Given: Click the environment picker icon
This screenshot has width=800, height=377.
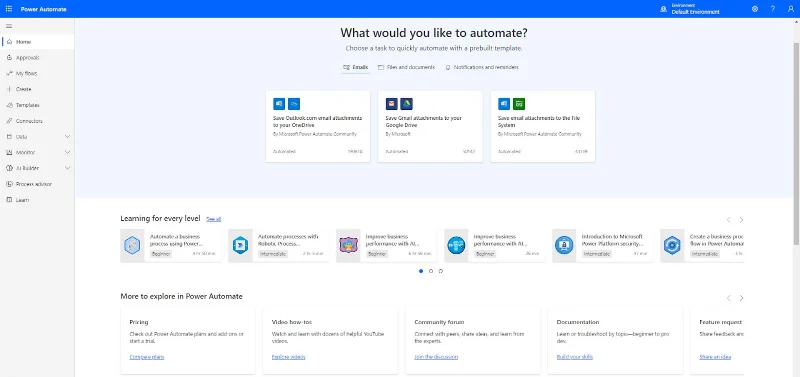Looking at the screenshot, I should 663,9.
